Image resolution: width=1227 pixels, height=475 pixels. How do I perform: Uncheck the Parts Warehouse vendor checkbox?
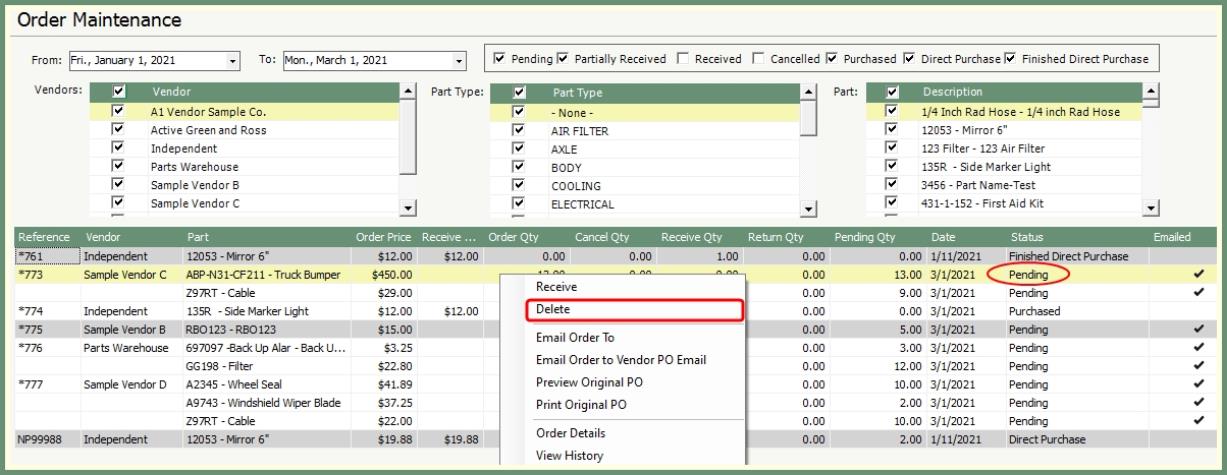118,167
